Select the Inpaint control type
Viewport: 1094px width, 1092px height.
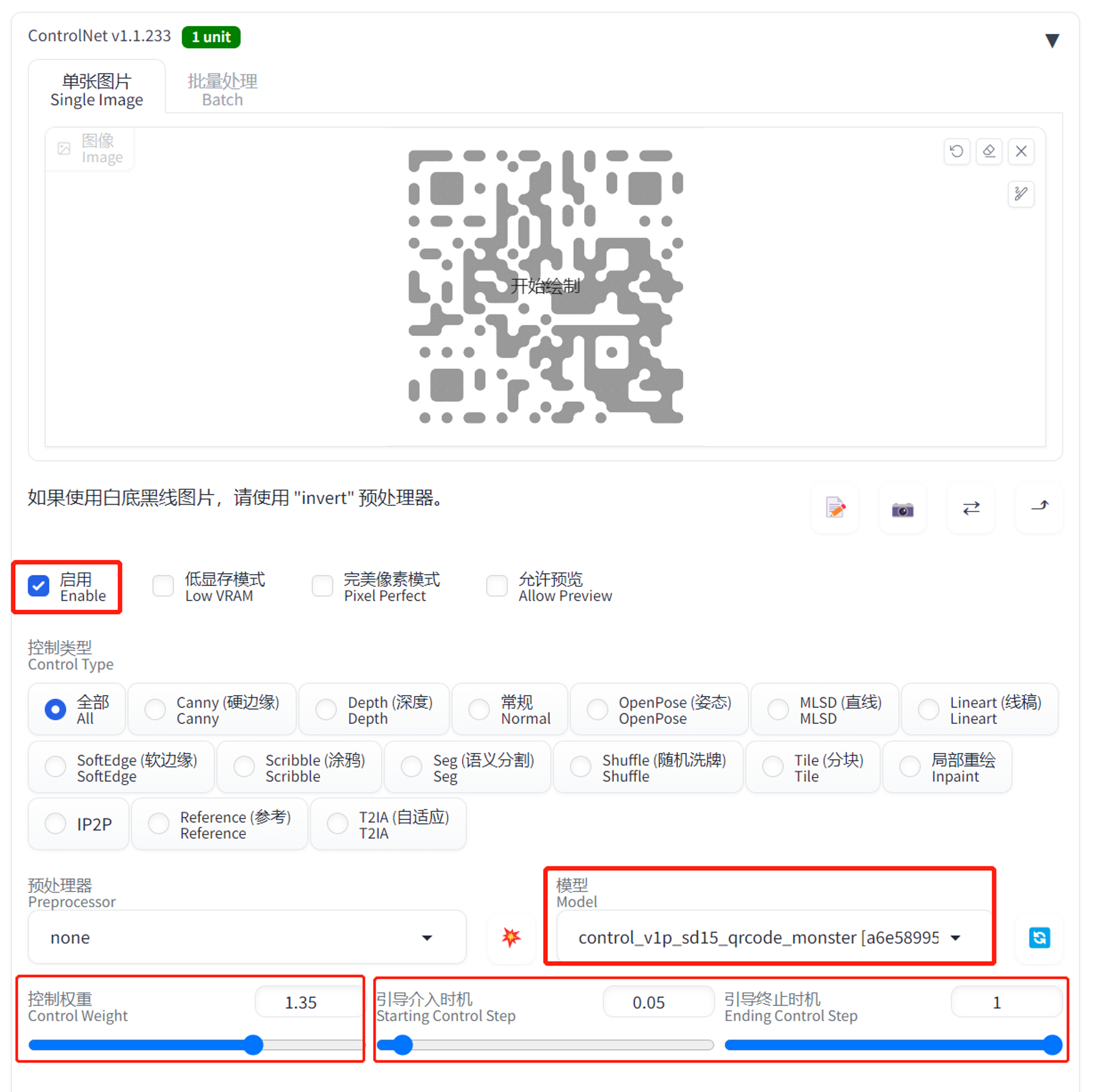coord(947,767)
